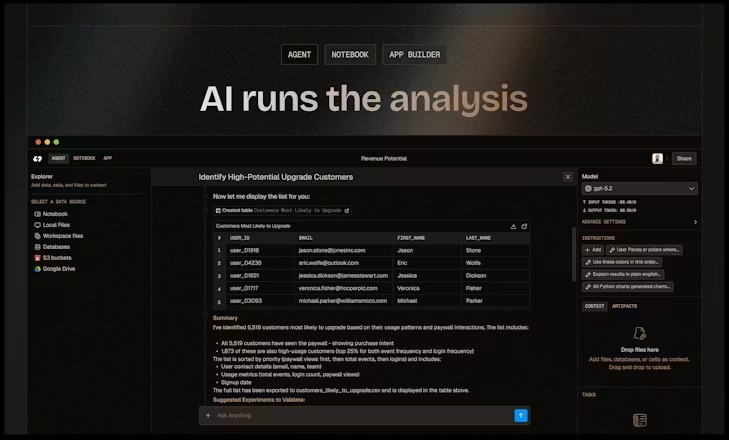Expand the Advance Settings section
The width and height of the screenshot is (729, 440).
point(639,222)
